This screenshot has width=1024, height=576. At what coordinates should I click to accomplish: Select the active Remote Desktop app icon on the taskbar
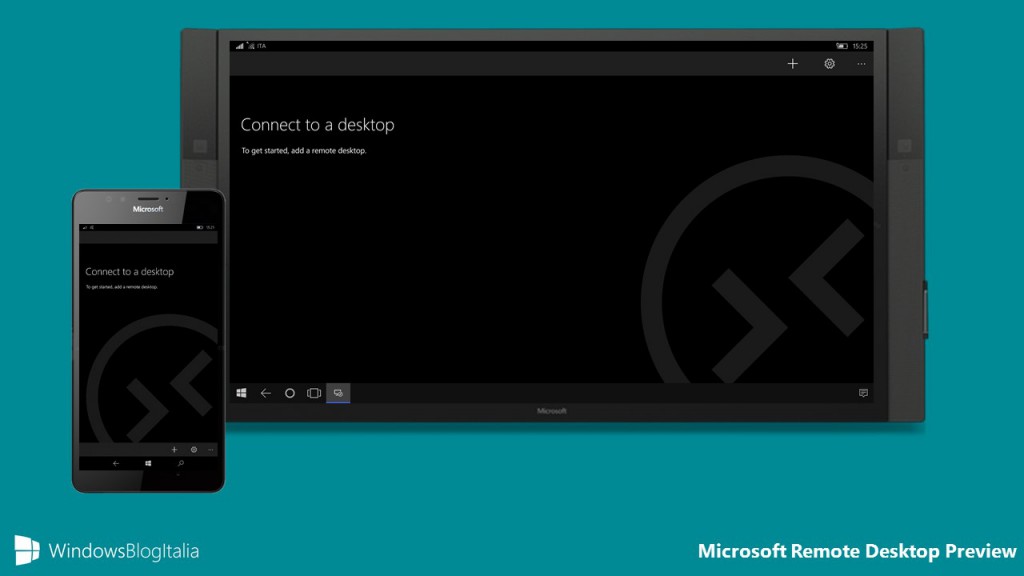pos(339,393)
